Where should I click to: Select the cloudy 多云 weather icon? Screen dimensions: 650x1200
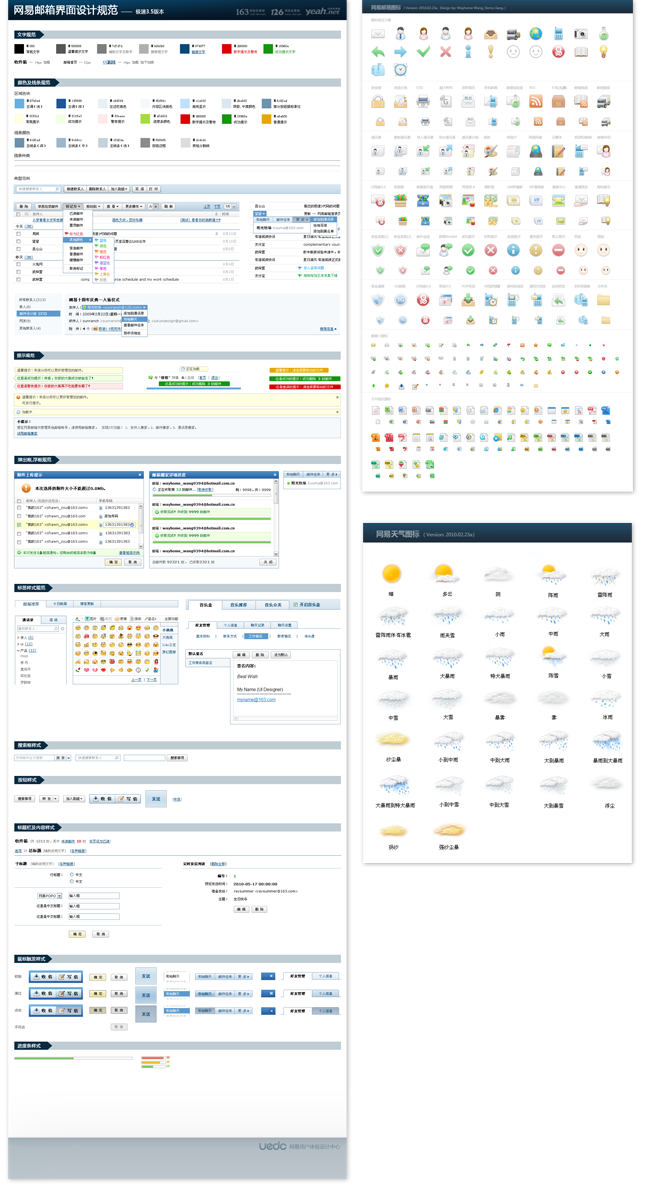pyautogui.click(x=445, y=573)
